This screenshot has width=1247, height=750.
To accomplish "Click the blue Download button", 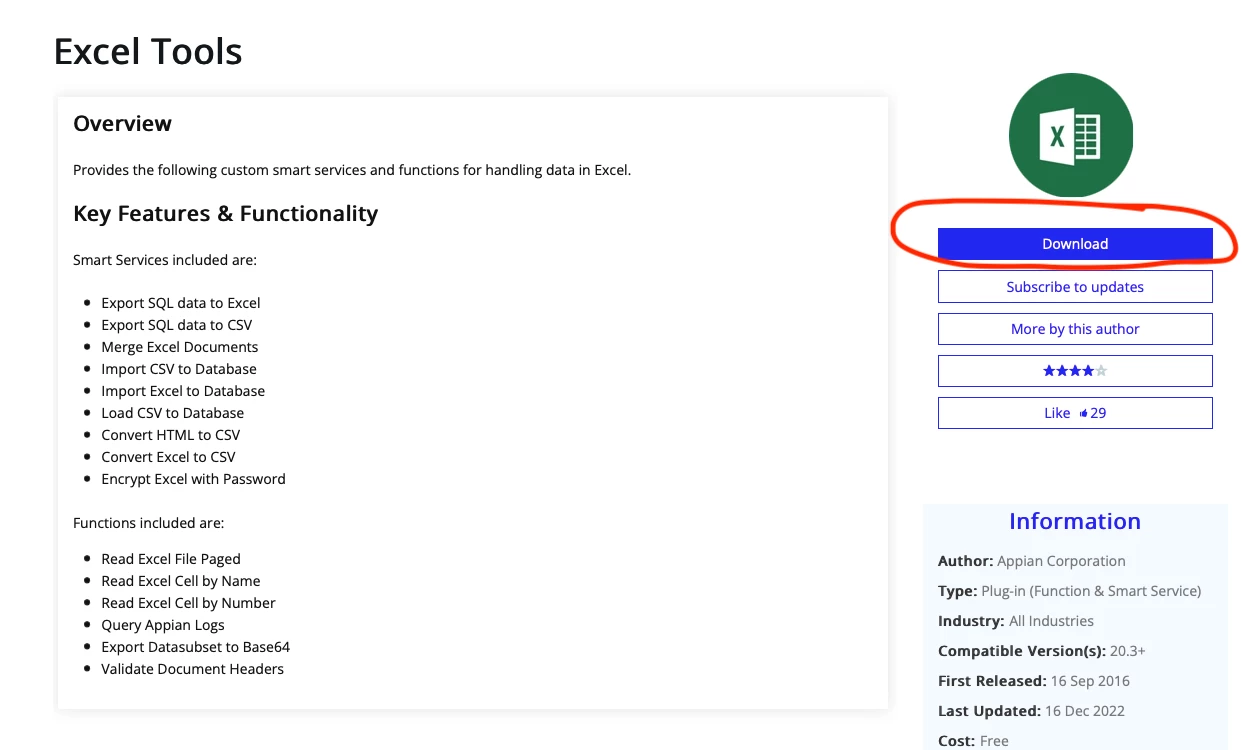I will tap(1075, 244).
